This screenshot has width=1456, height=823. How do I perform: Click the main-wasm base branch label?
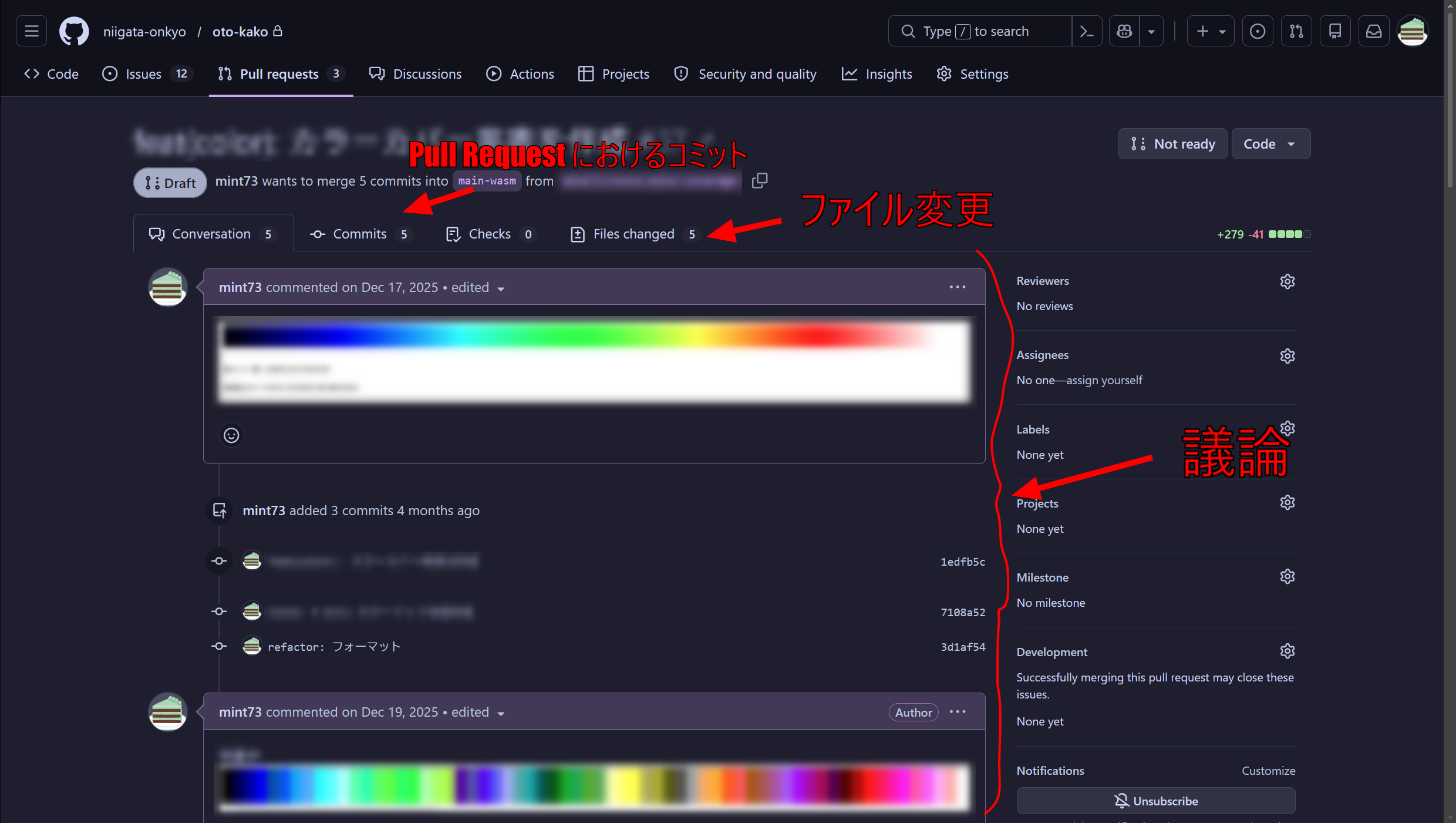pyautogui.click(x=487, y=181)
